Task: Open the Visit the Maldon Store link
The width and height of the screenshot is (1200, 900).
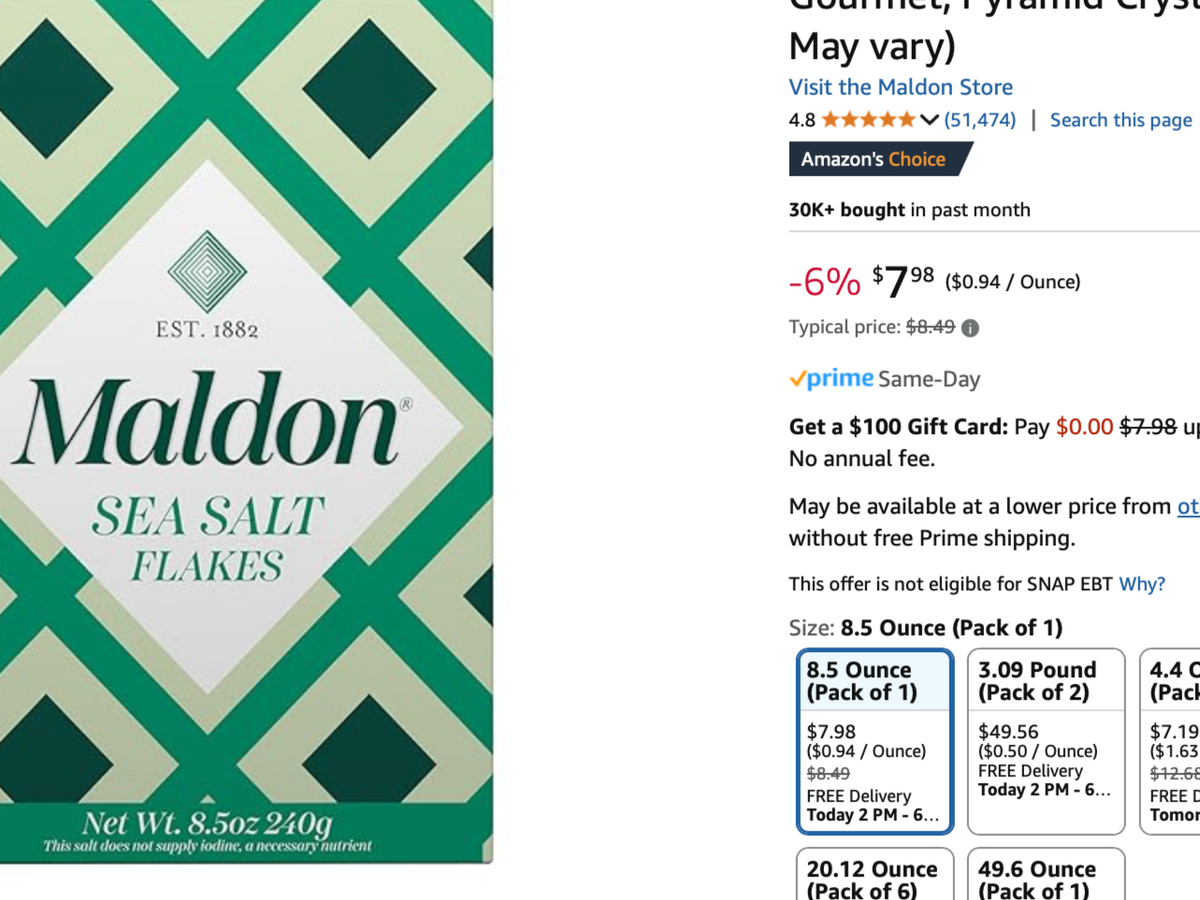Action: point(900,87)
